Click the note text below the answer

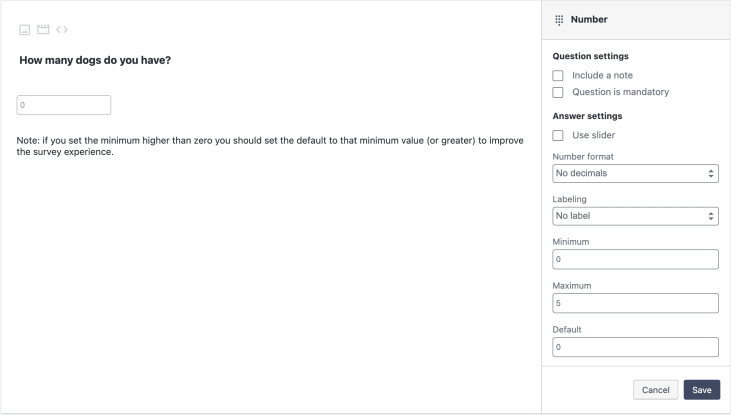(x=270, y=146)
